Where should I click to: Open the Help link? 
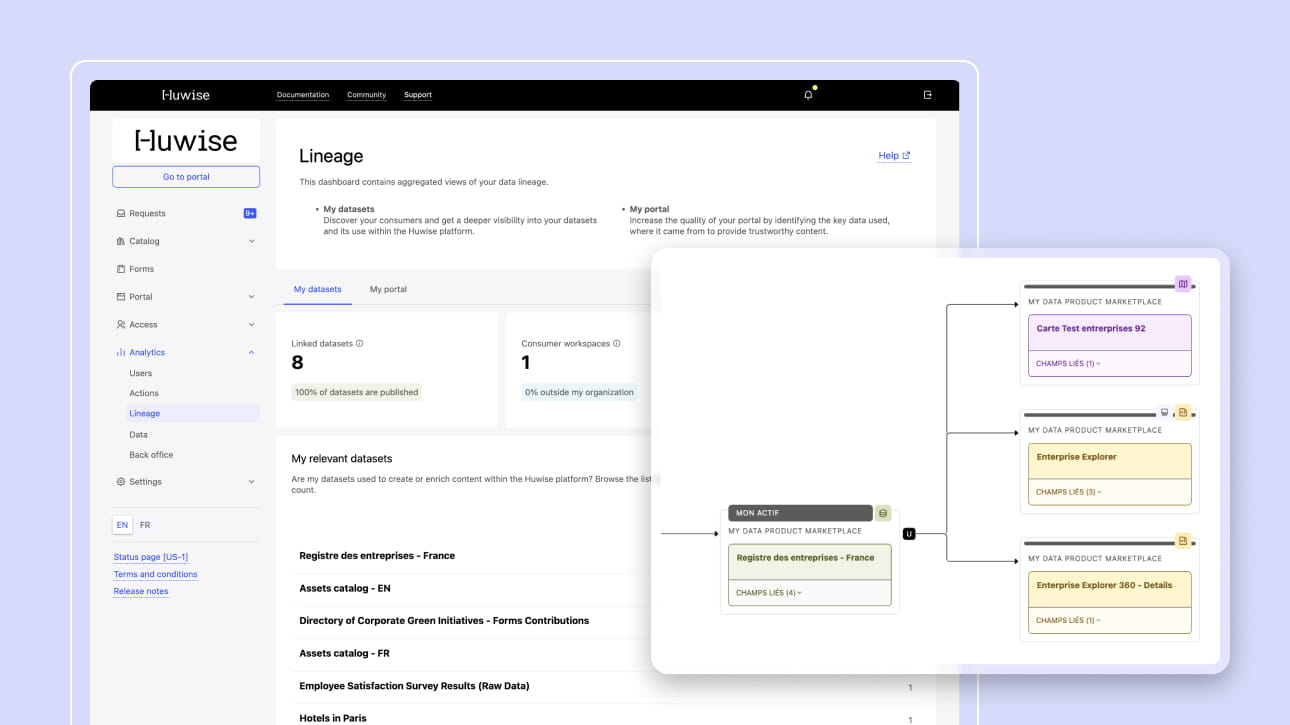click(x=893, y=156)
